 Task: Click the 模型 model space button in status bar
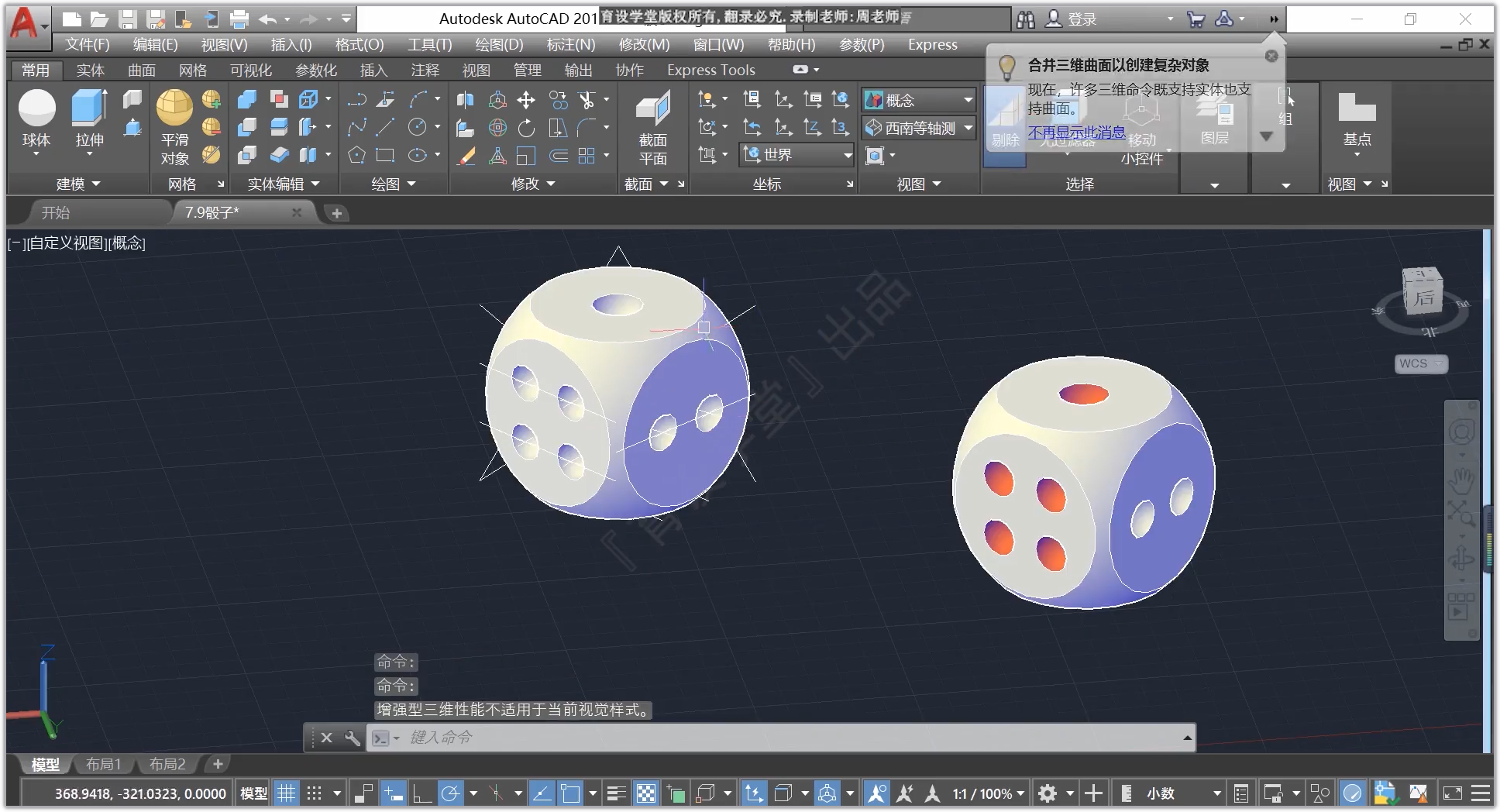[x=253, y=793]
